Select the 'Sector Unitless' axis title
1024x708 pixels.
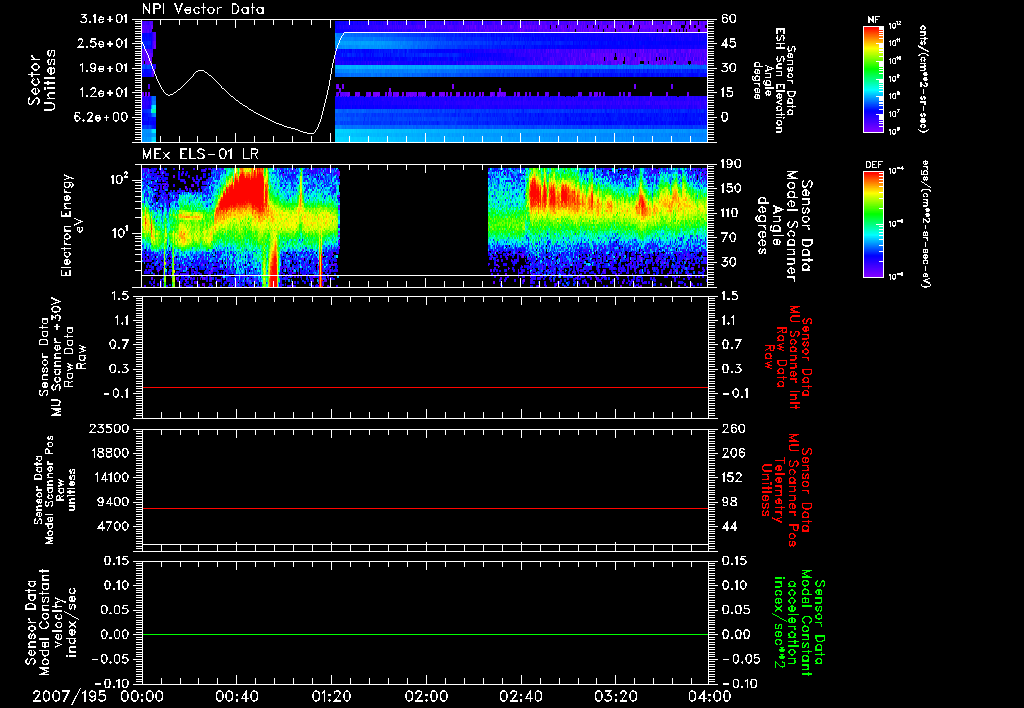pyautogui.click(x=42, y=80)
